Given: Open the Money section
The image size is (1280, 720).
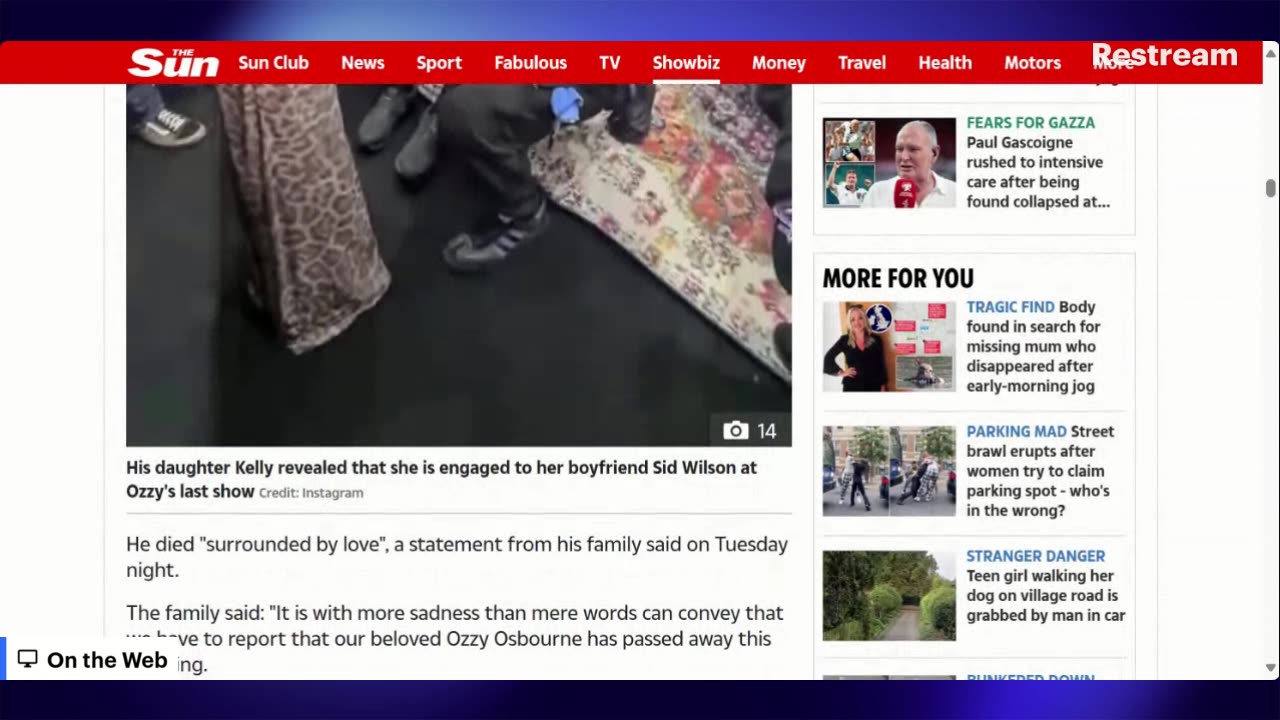Looking at the screenshot, I should pyautogui.click(x=778, y=62).
